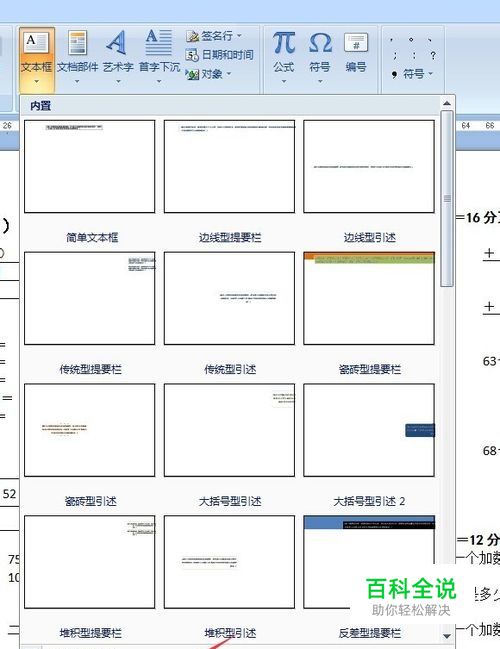
Task: Open the 签名行 dropdown arrow
Action: 239,36
